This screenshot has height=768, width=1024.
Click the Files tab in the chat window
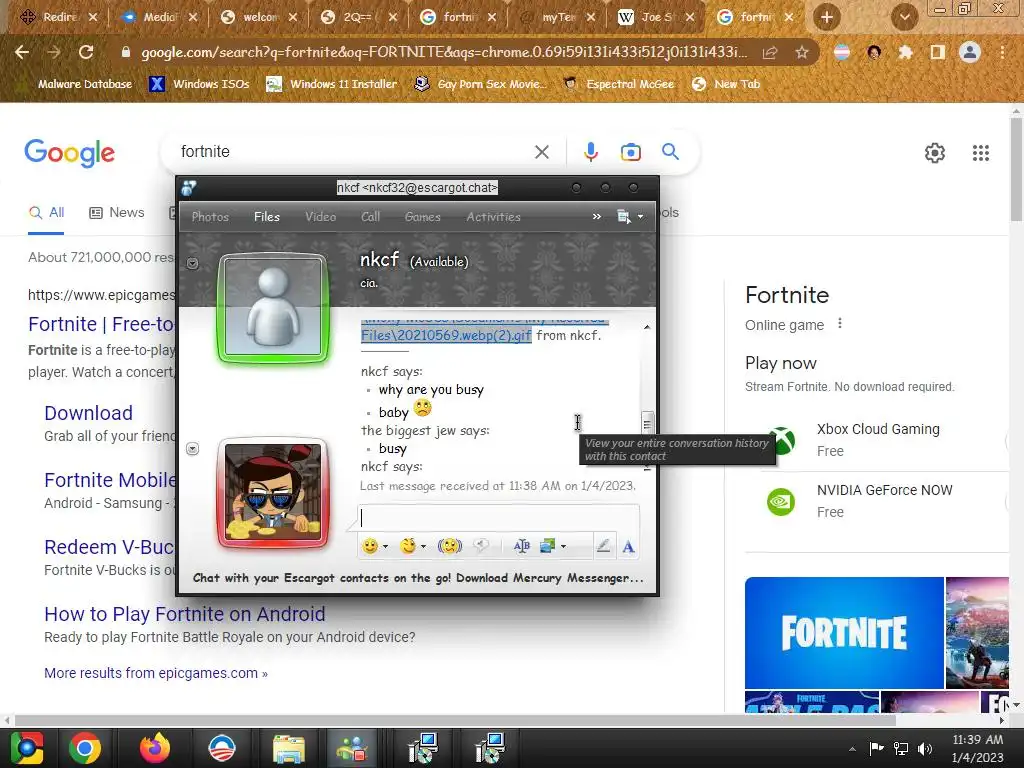click(x=266, y=217)
